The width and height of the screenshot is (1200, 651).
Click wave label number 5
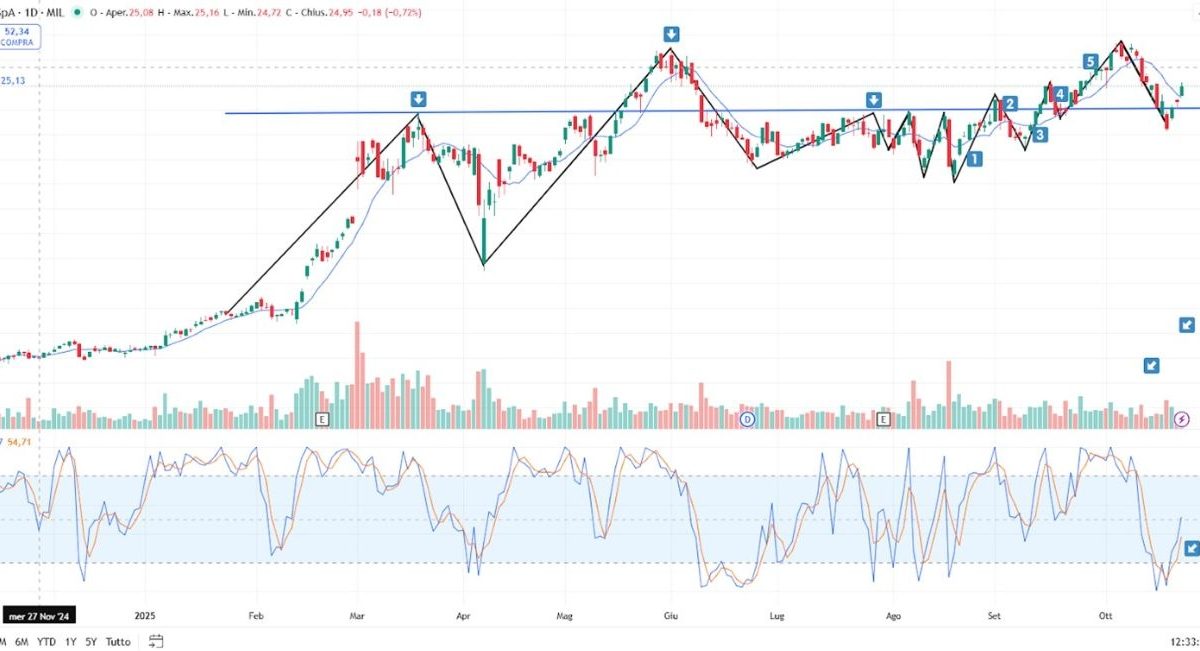[x=1090, y=61]
